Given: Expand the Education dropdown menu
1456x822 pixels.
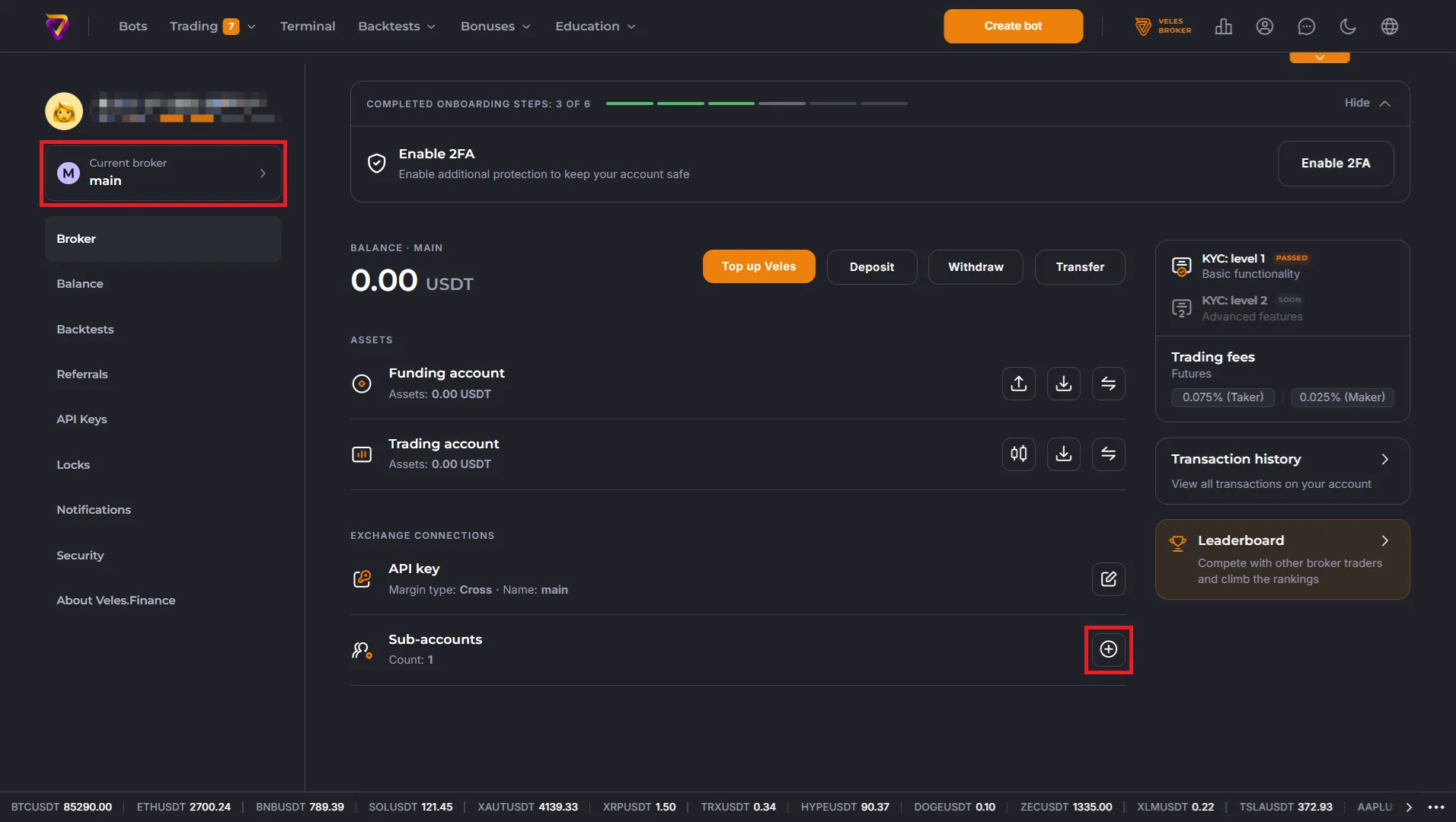Looking at the screenshot, I should tap(595, 26).
